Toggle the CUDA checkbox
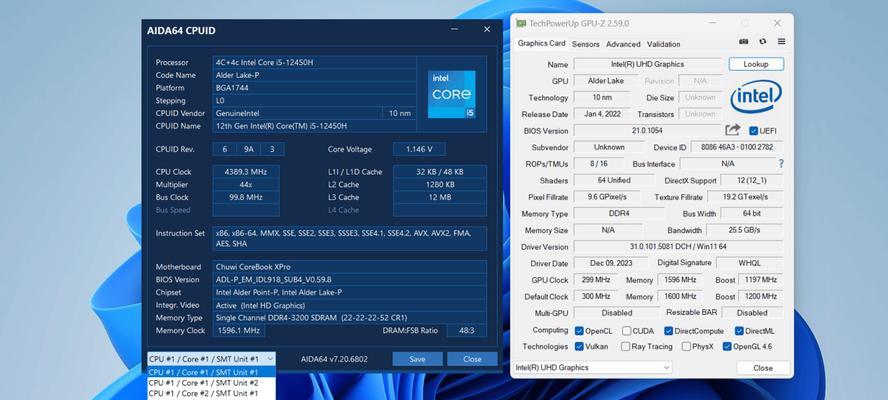Screen dimensions: 888x400 (626, 331)
